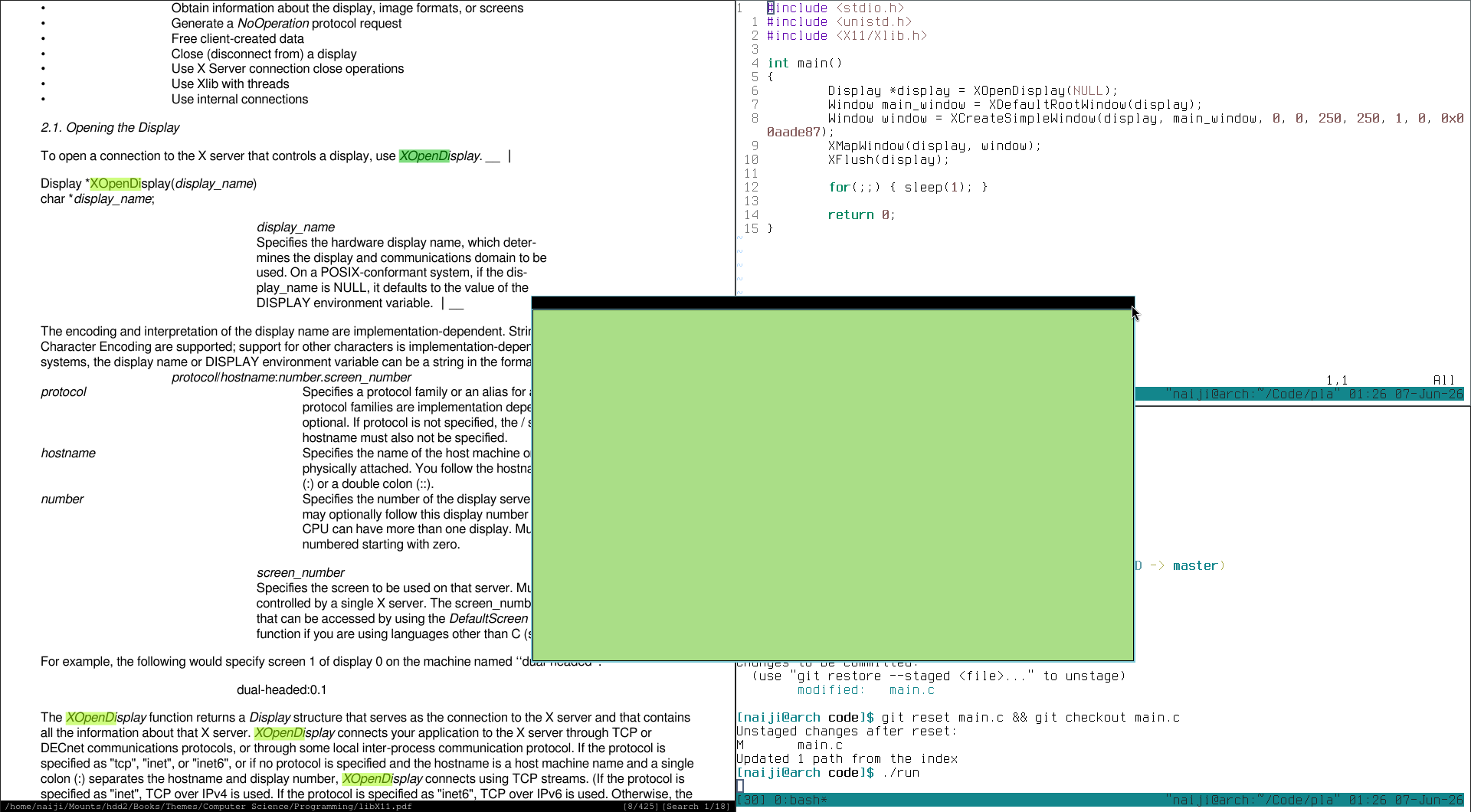Click bottom tmux status clock '01:26 07-Jun-26'
1471x812 pixels.
(x=1406, y=801)
